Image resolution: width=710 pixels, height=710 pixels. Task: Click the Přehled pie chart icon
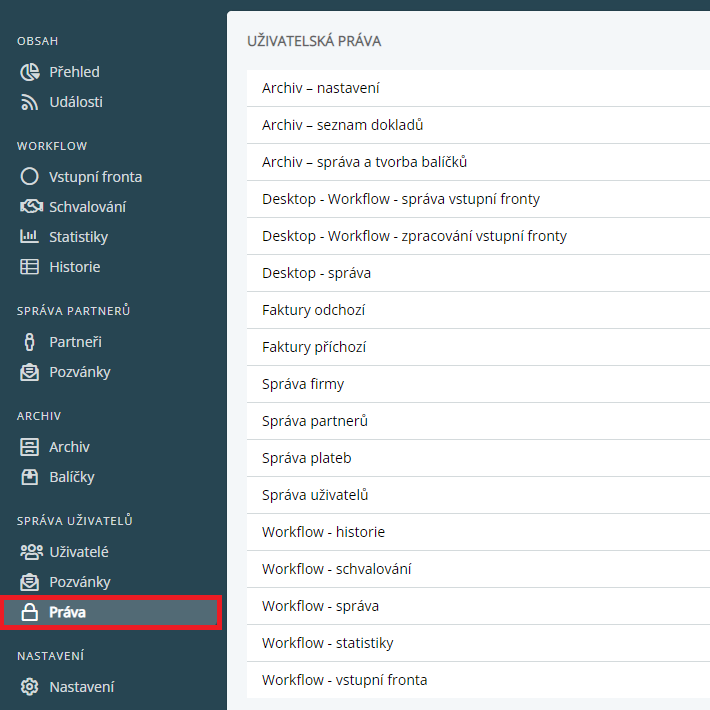tap(30, 72)
